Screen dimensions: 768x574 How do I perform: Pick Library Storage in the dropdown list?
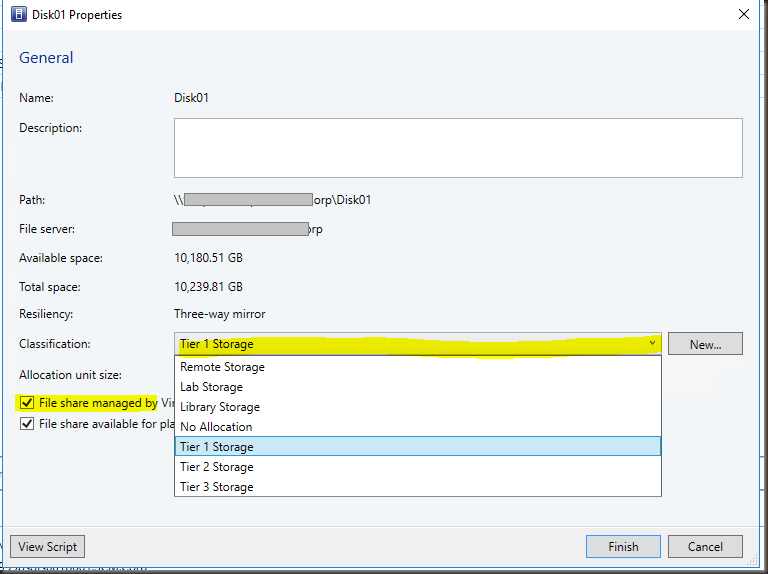pyautogui.click(x=220, y=407)
